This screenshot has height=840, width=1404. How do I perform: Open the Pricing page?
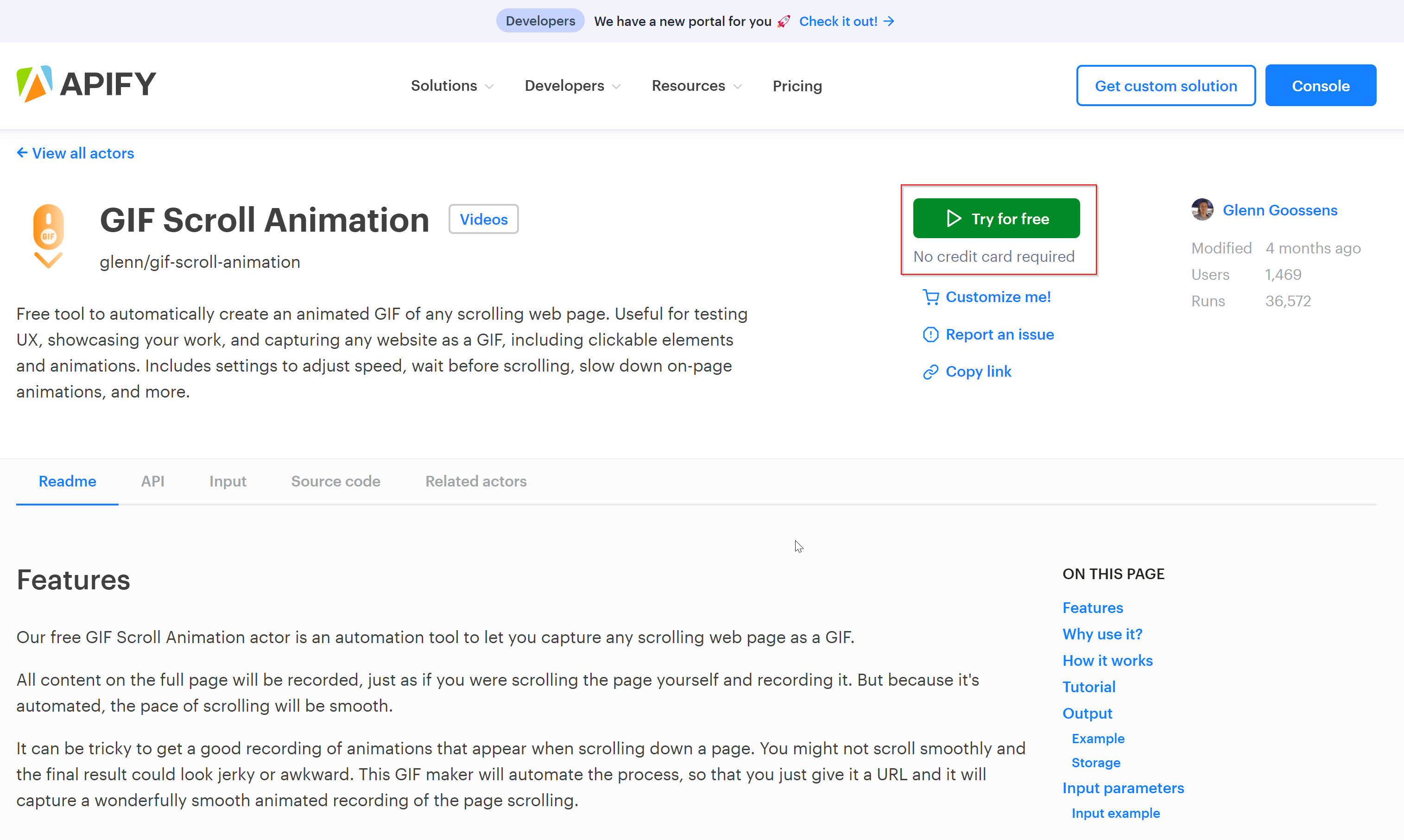797,86
